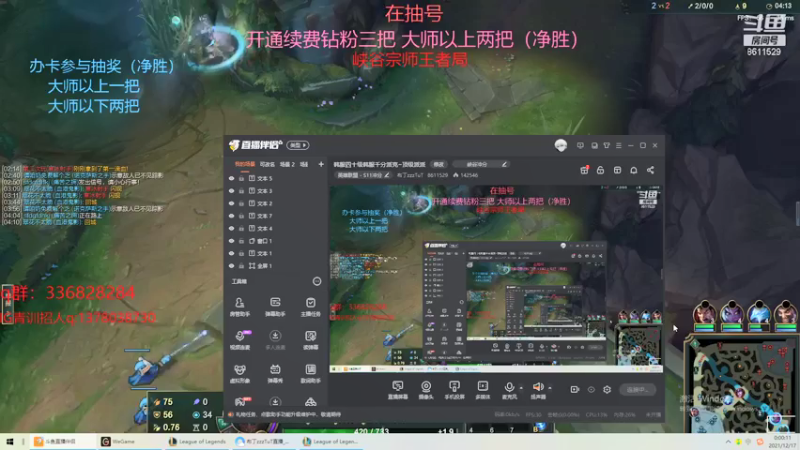The image size is (800, 450).
Task: Click the streaming status button at bottom right
Action: 637,390
